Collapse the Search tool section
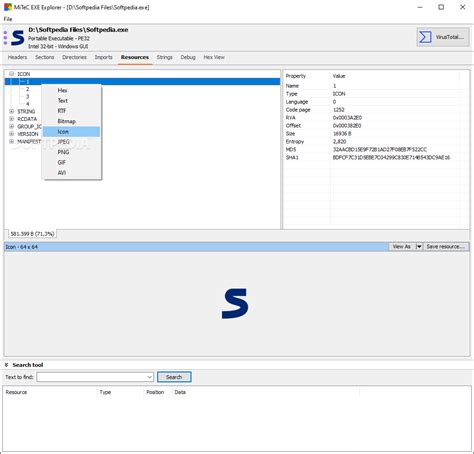 (6, 365)
